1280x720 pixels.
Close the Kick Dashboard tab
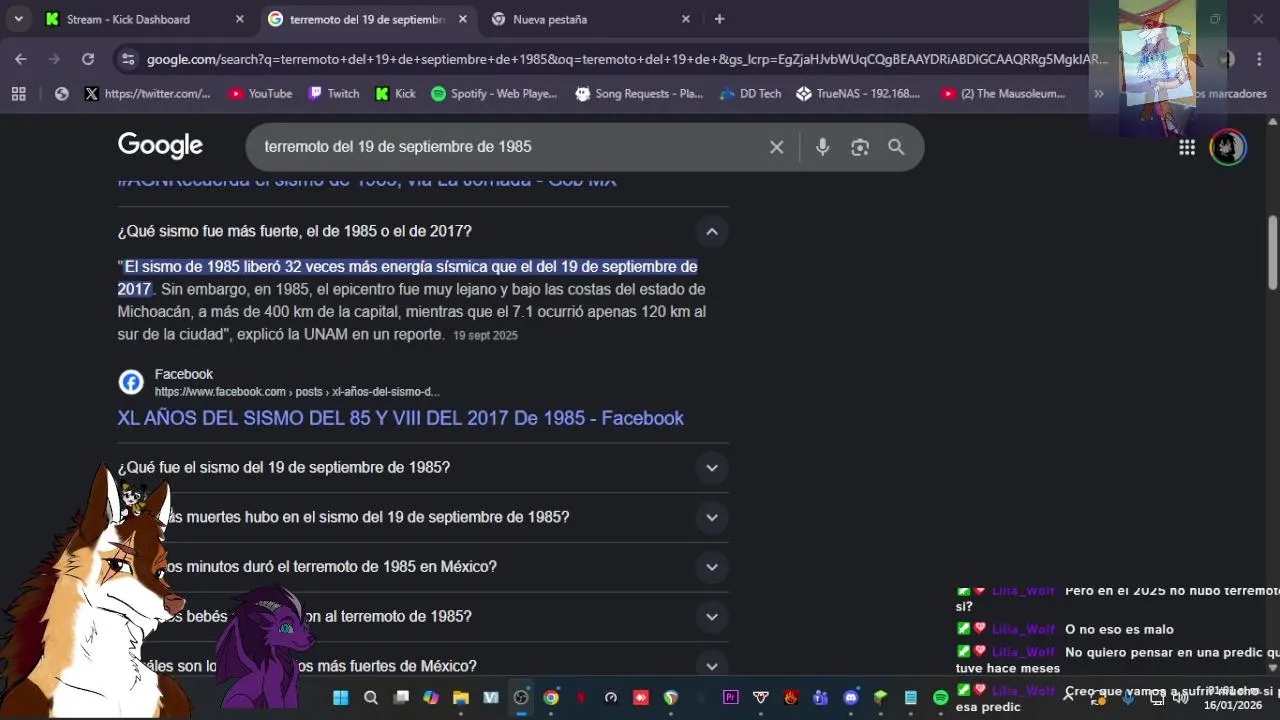click(239, 19)
